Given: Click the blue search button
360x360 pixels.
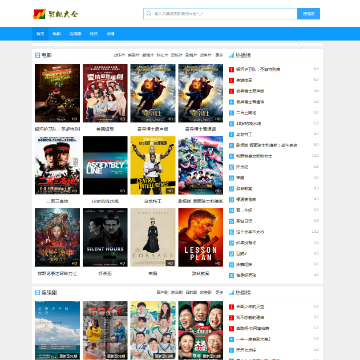Looking at the screenshot, I should (308, 14).
